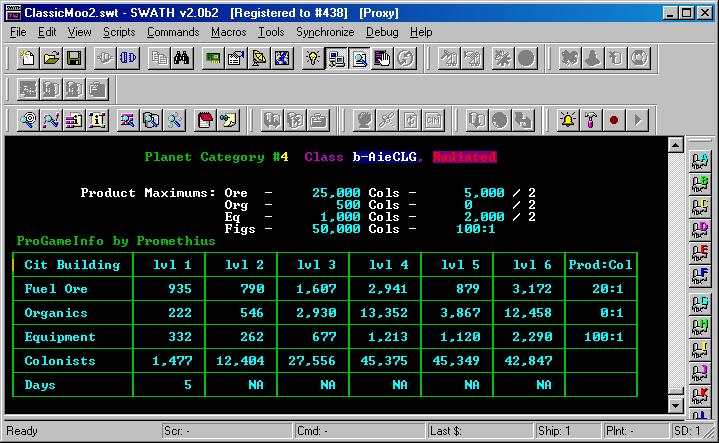Toggle the hand-over-window toolbar button
The width and height of the screenshot is (719, 443).
pyautogui.click(x=381, y=59)
